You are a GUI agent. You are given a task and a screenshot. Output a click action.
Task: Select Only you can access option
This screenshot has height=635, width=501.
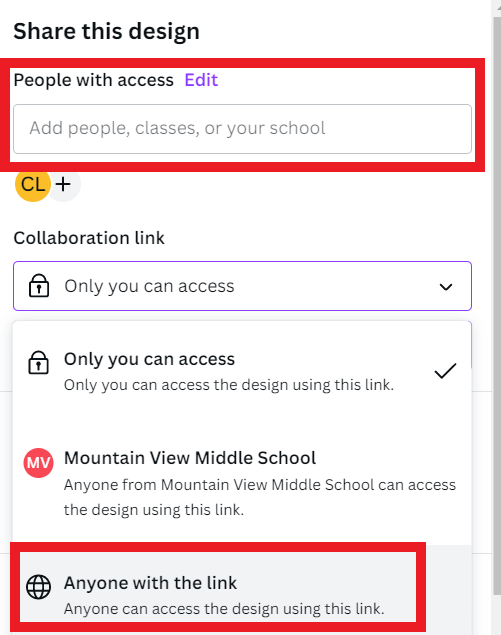tap(242, 371)
